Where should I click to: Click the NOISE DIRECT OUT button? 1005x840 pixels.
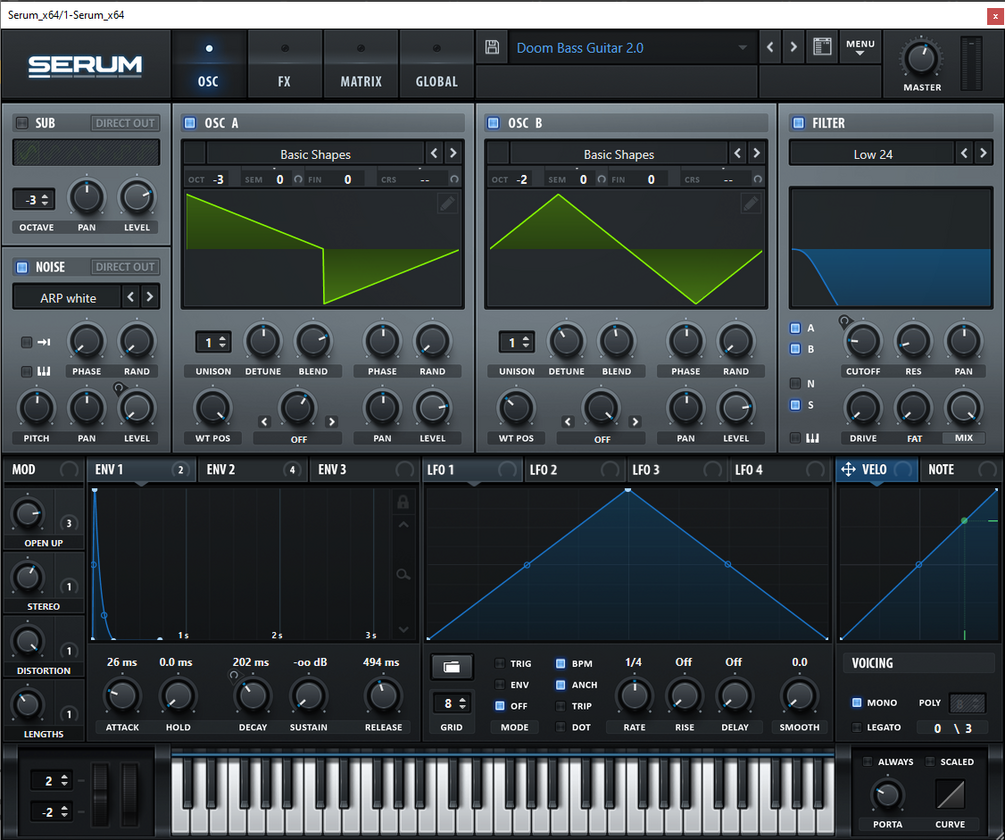(x=125, y=267)
